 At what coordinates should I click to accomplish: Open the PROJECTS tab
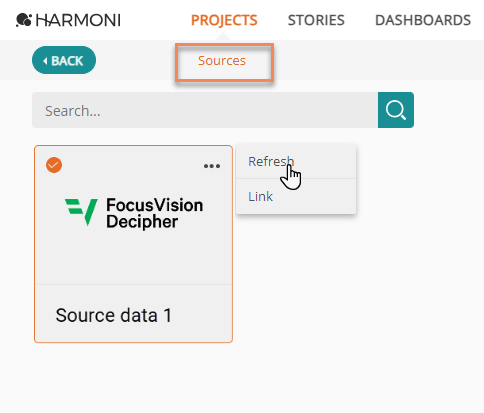coord(224,20)
